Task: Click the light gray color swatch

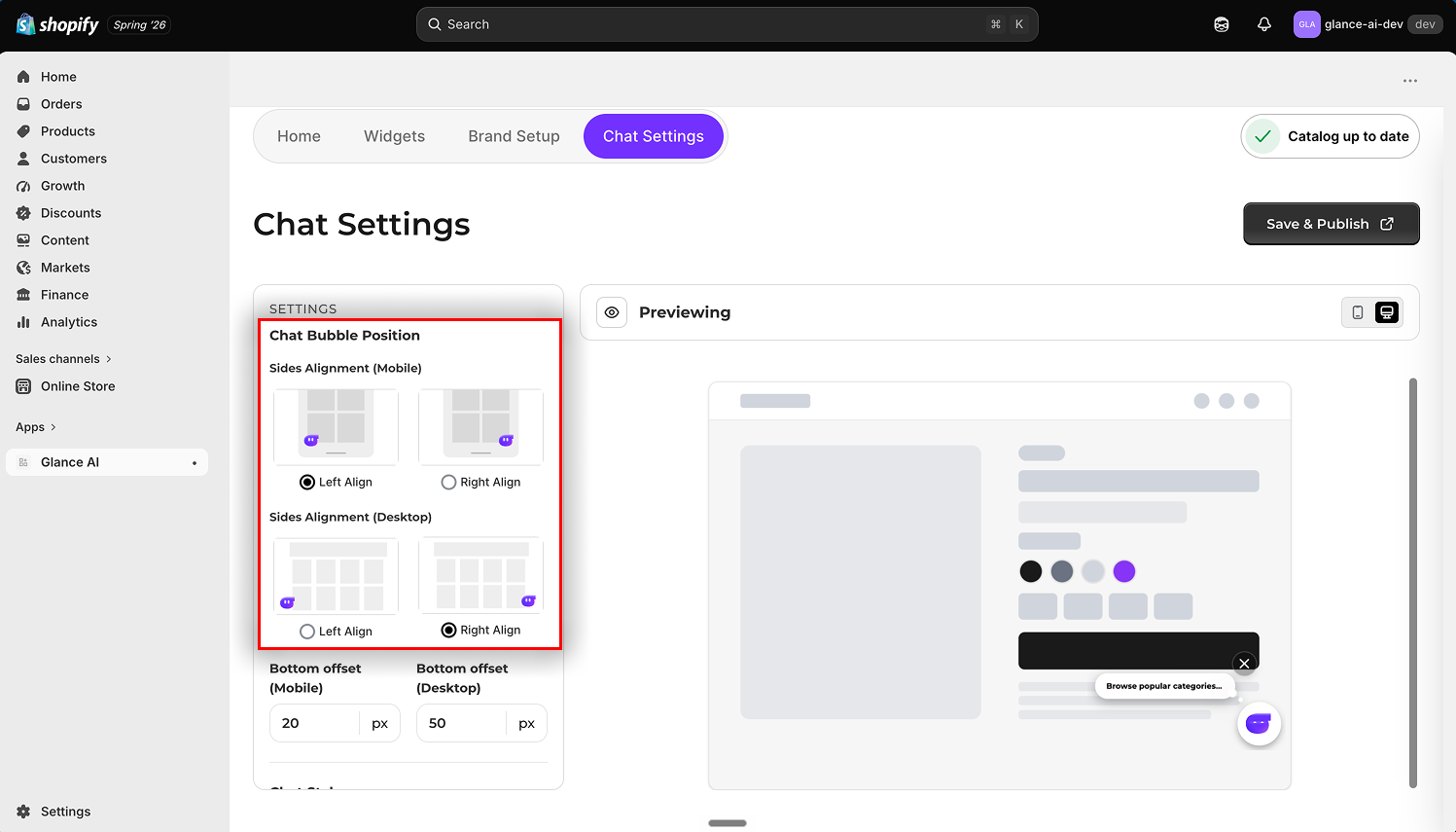Action: point(1093,571)
